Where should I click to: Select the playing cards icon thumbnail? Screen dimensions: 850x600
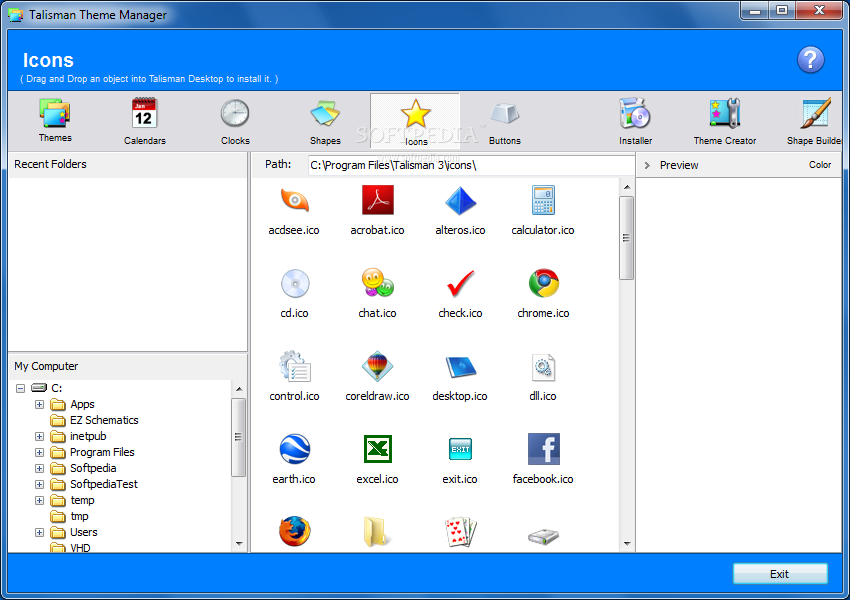point(460,531)
